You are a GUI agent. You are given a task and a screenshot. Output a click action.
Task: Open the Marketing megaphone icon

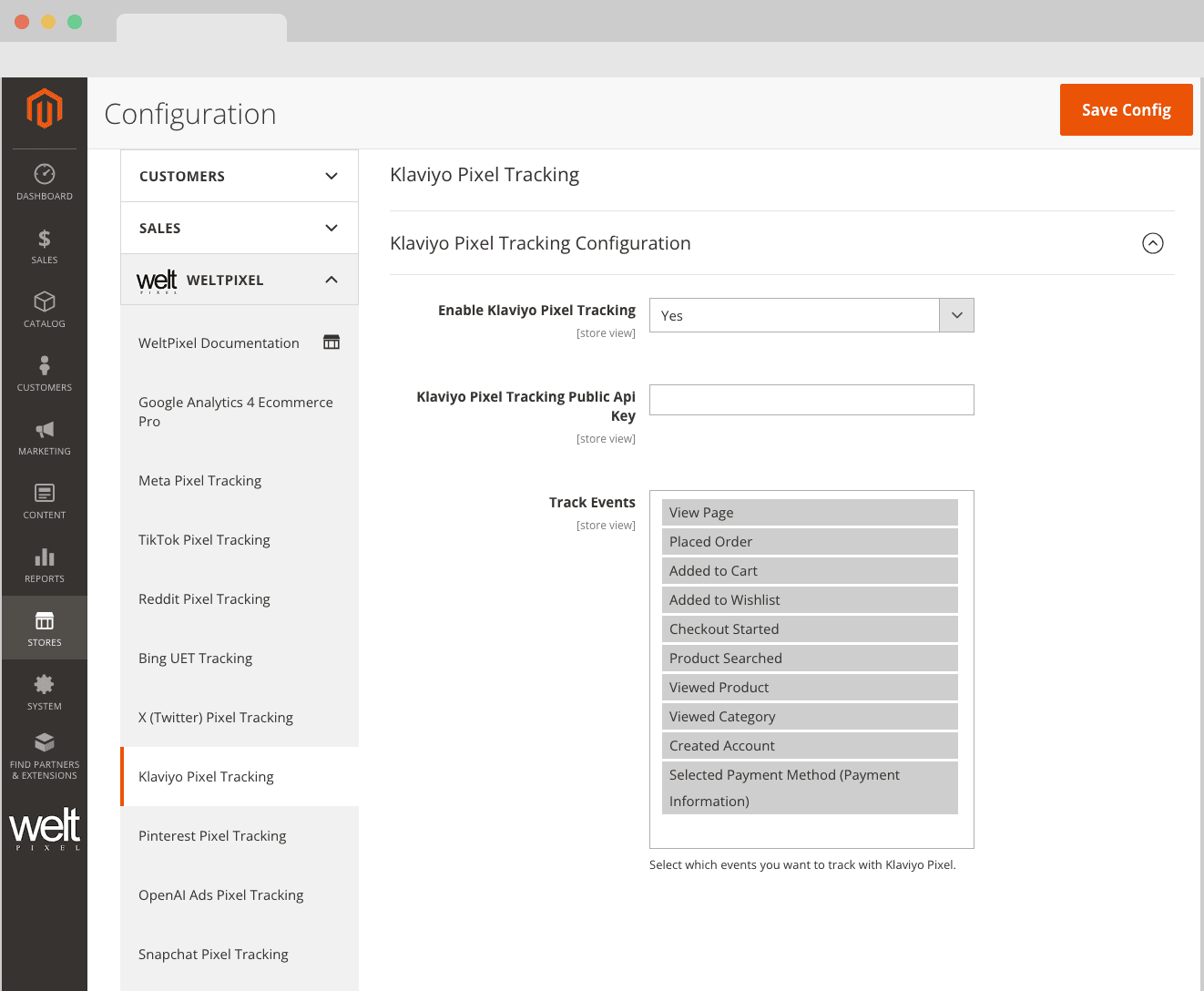pos(45,429)
